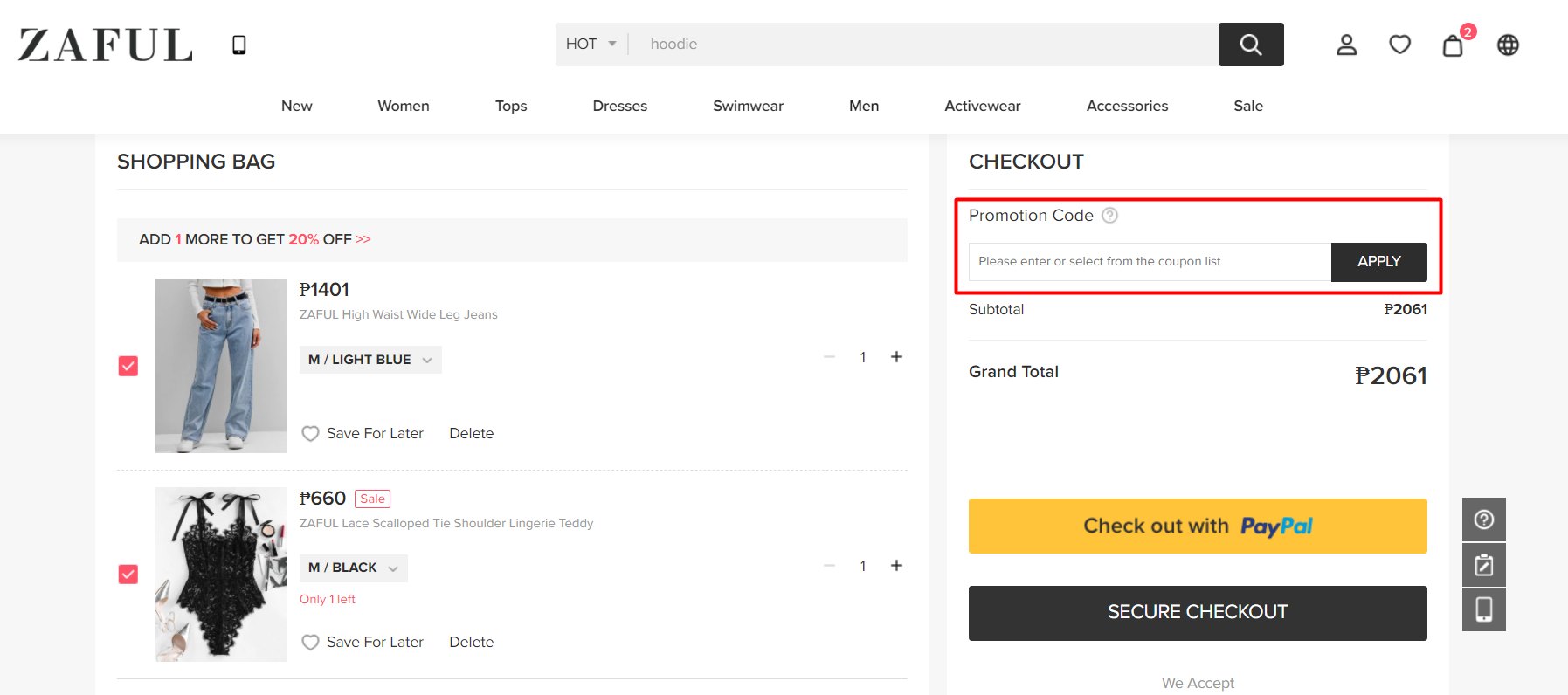
Task: Click heart icon for Lingerie Teddy
Action: [x=310, y=642]
